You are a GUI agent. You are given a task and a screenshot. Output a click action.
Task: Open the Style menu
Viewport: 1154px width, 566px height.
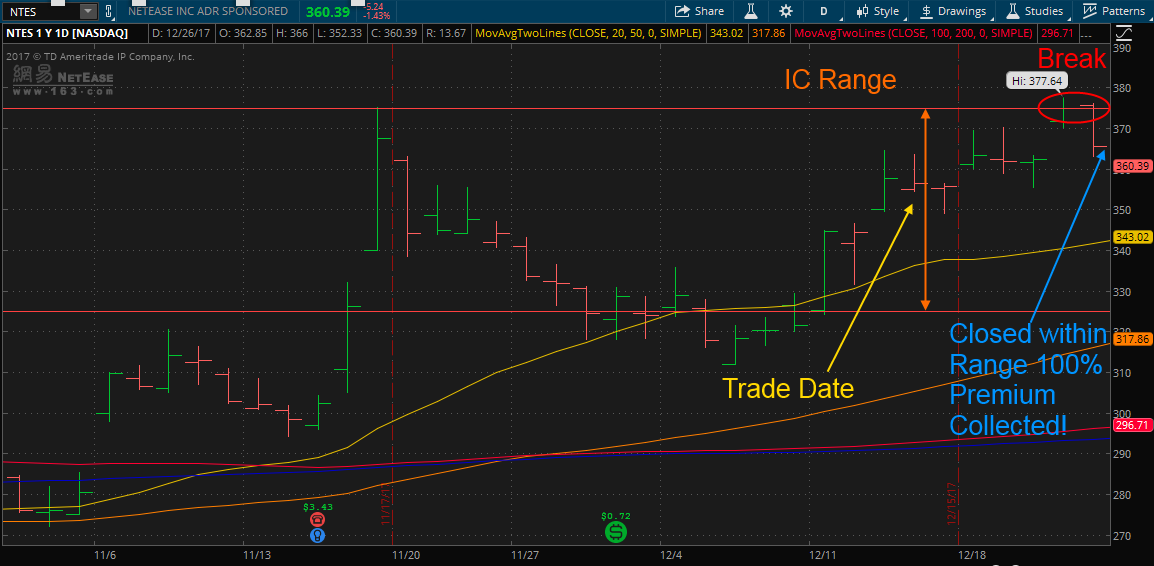pyautogui.click(x=877, y=11)
